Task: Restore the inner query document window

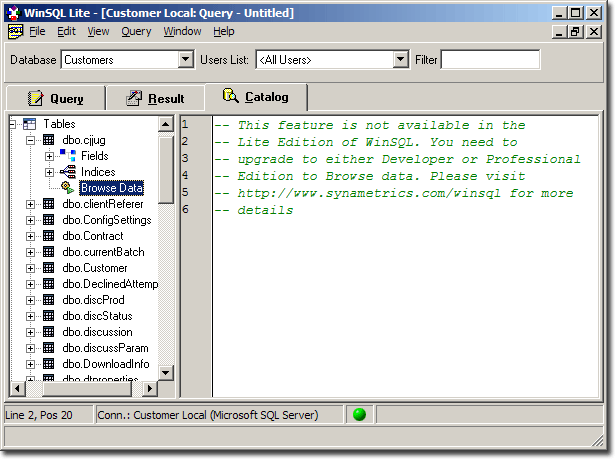Action: coord(576,31)
